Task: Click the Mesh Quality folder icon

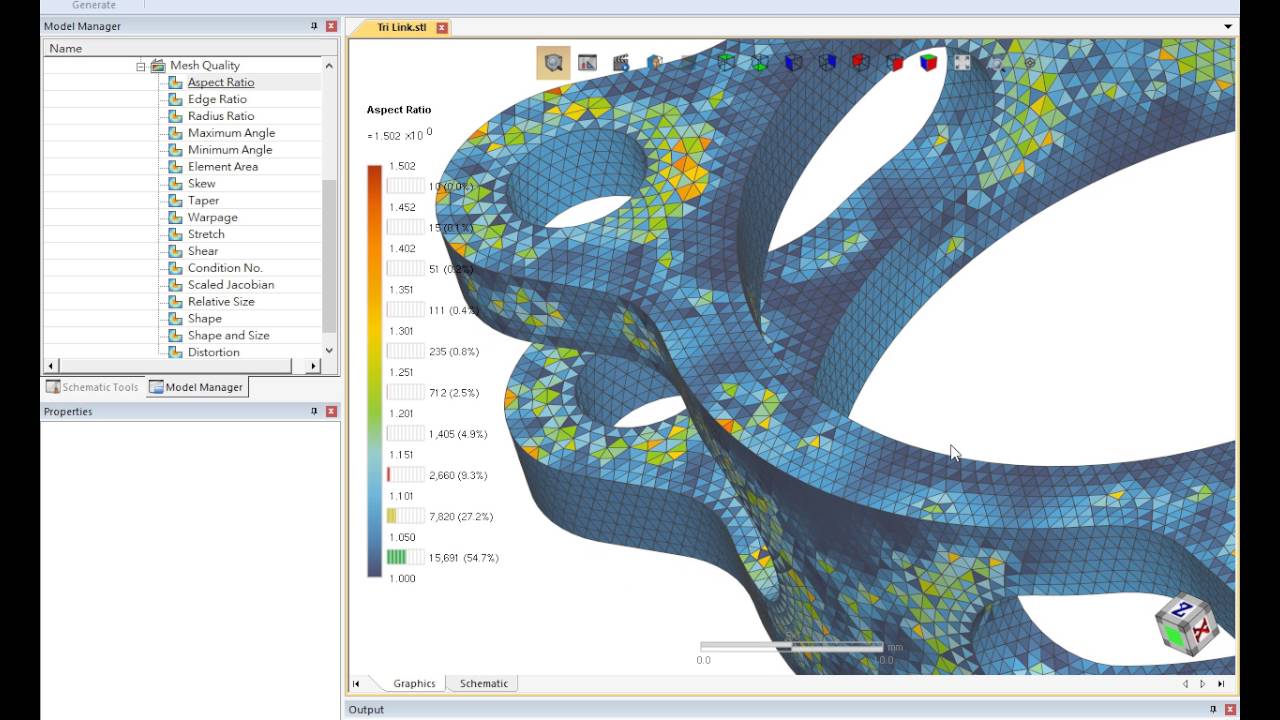Action: click(x=158, y=66)
